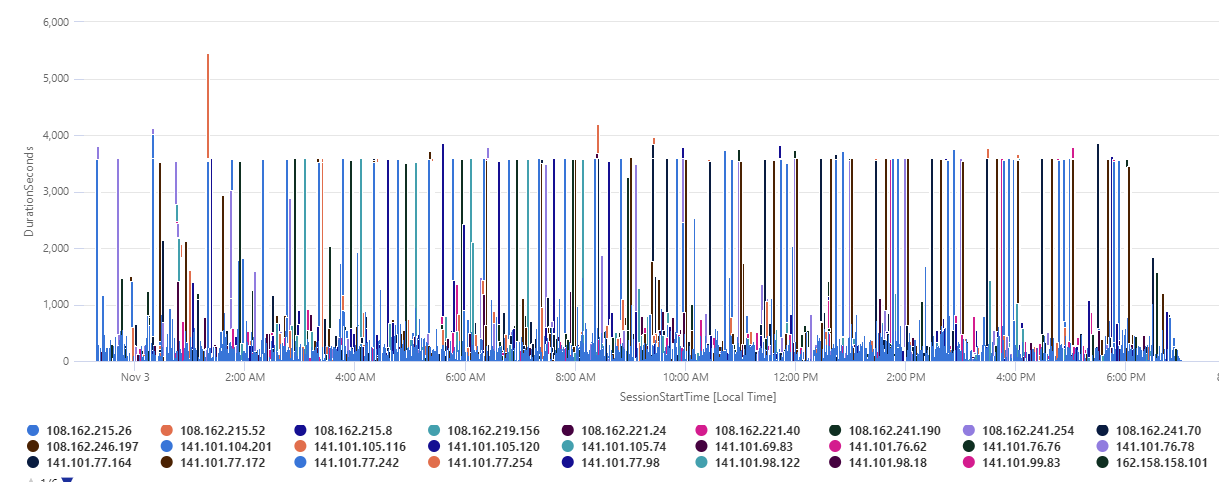Image resolution: width=1219 pixels, height=482 pixels.
Task: Click the 2:00 PM x-axis label
Action: [905, 377]
